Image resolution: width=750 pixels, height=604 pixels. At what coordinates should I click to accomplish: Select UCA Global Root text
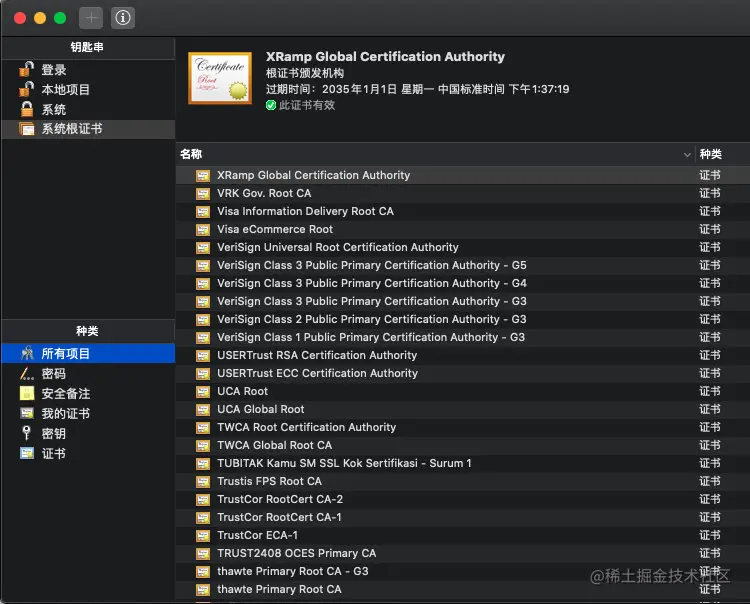point(261,409)
